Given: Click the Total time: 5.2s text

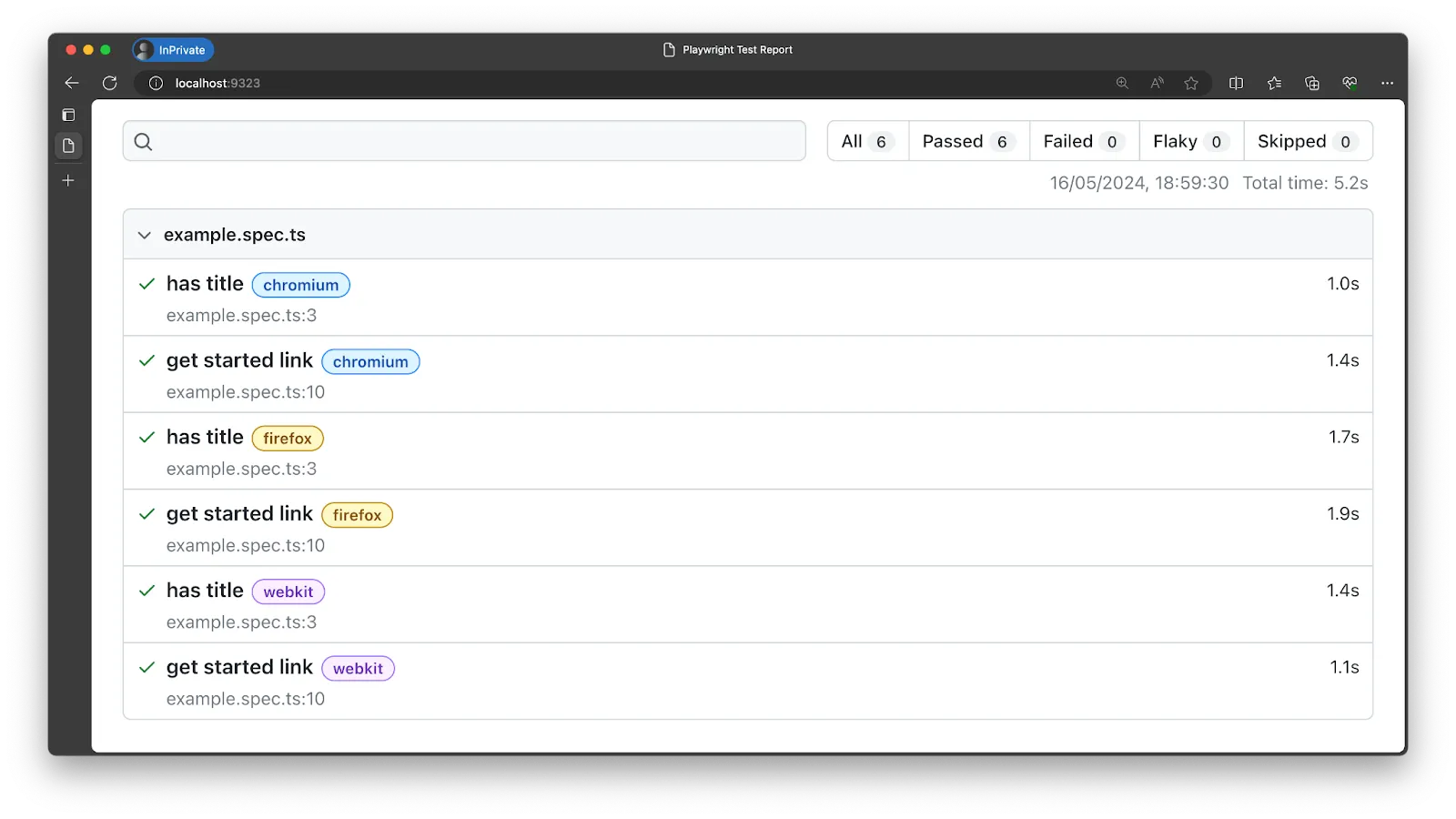Looking at the screenshot, I should pos(1305,183).
